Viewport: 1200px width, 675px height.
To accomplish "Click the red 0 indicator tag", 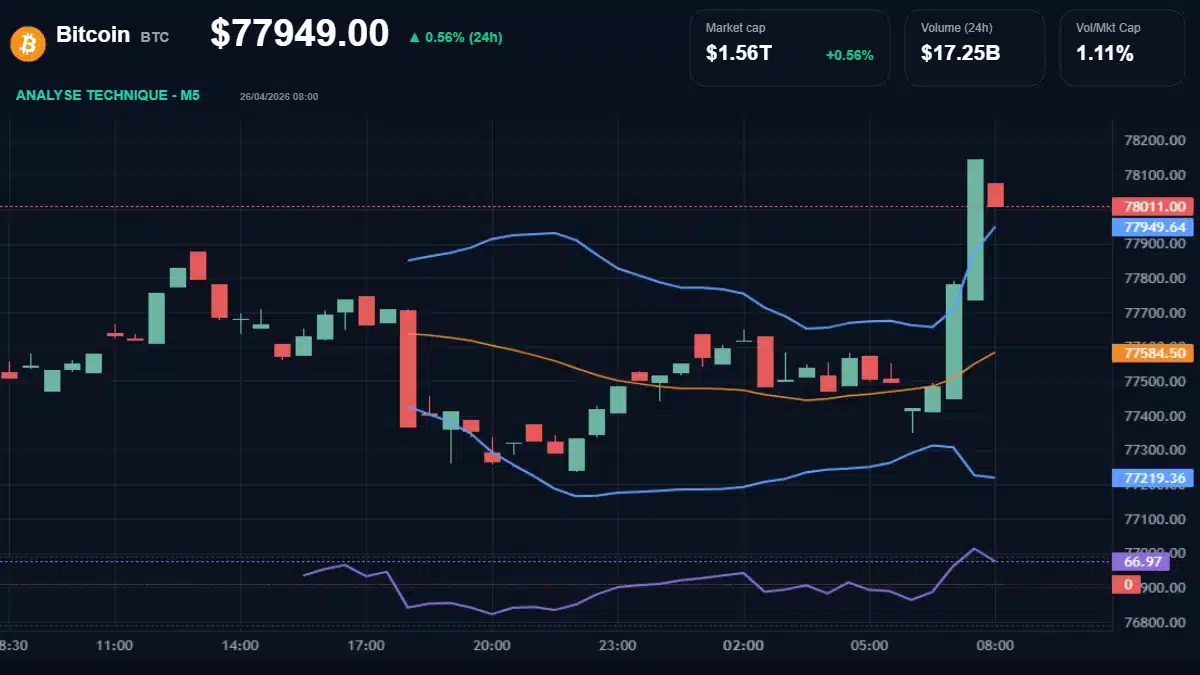I will click(1124, 584).
